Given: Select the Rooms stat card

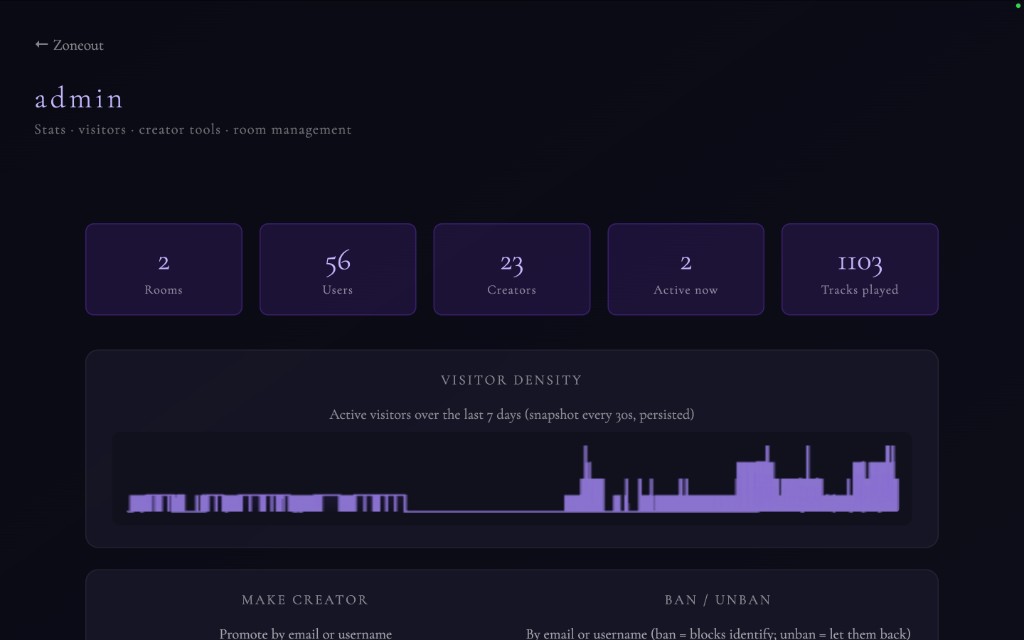Looking at the screenshot, I should point(163,270).
